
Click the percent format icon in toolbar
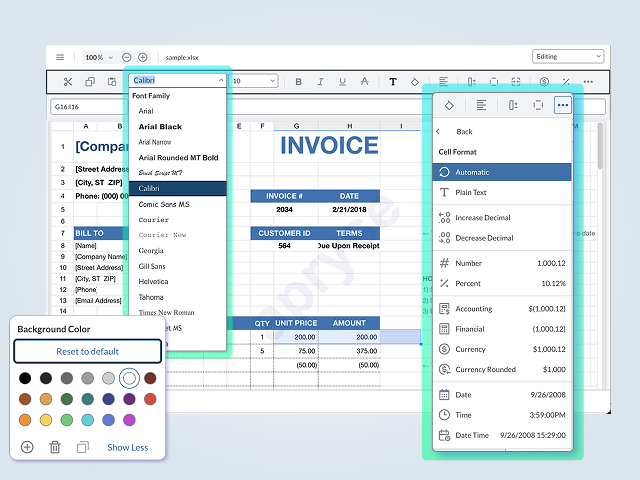coord(566,82)
